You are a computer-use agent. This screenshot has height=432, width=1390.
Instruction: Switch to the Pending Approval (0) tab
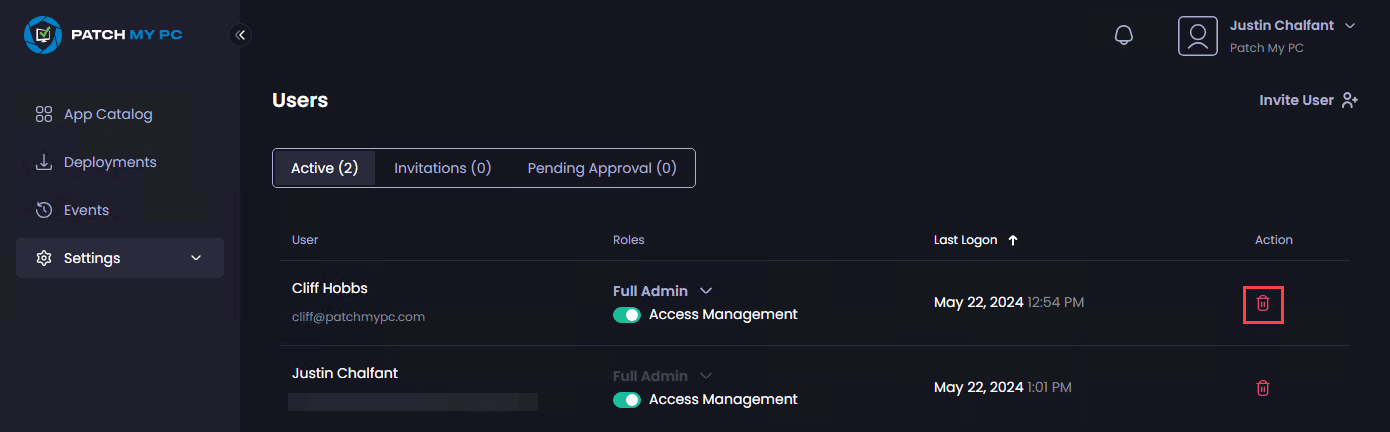(x=602, y=168)
